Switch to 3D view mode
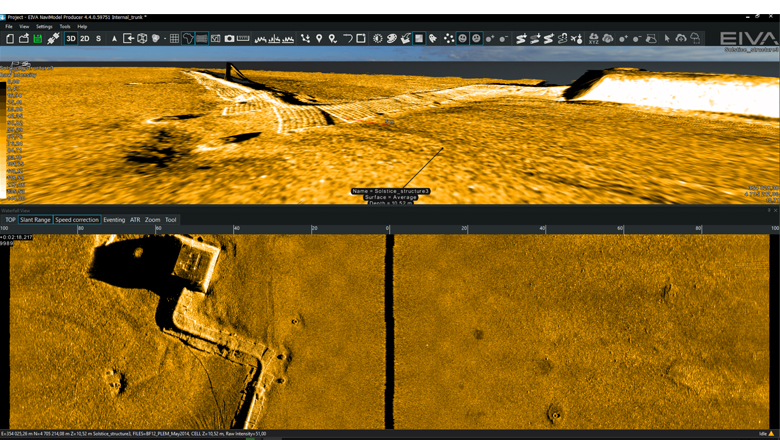The image size is (780, 440). coord(71,39)
